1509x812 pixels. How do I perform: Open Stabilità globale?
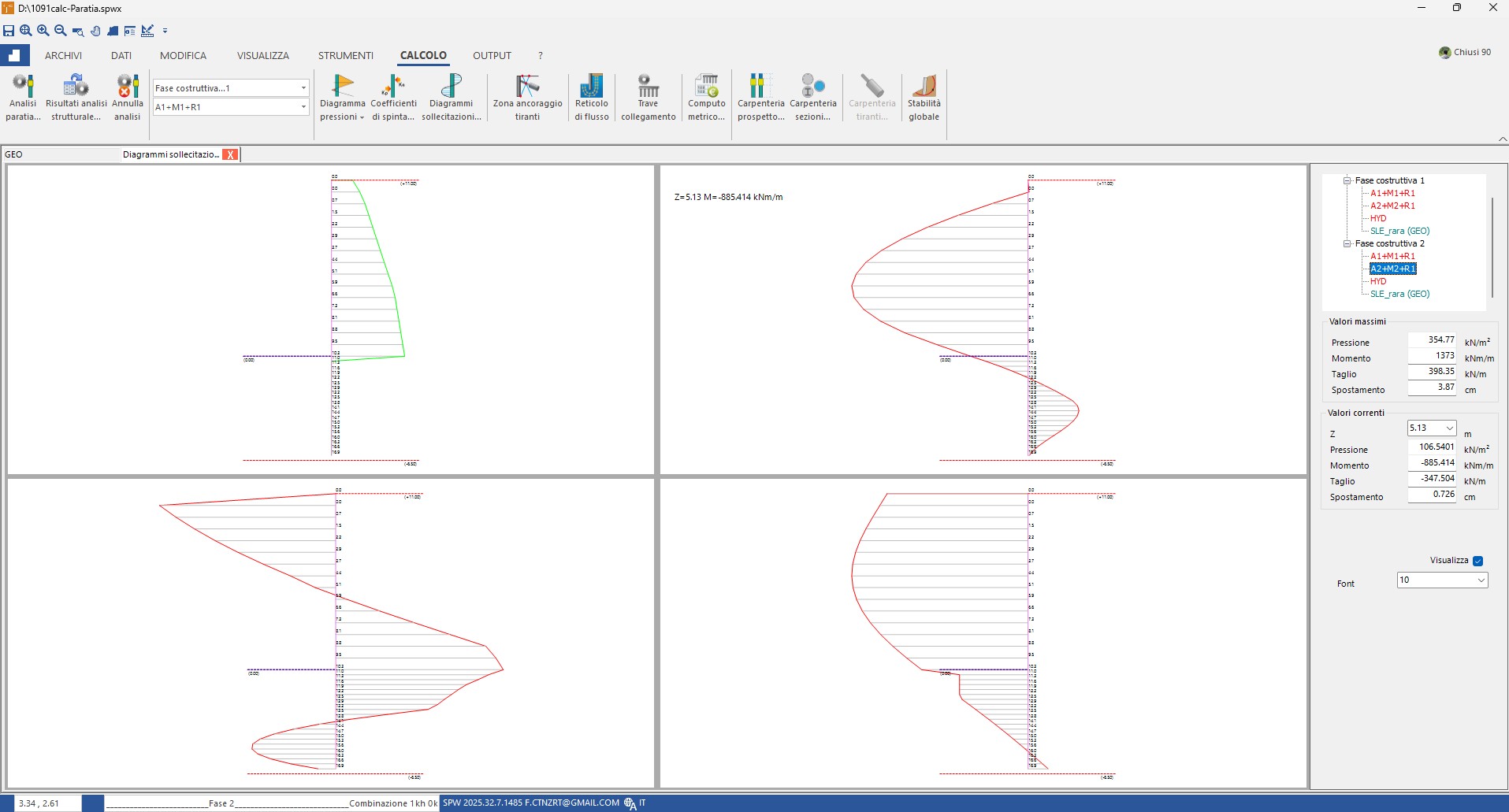924,98
